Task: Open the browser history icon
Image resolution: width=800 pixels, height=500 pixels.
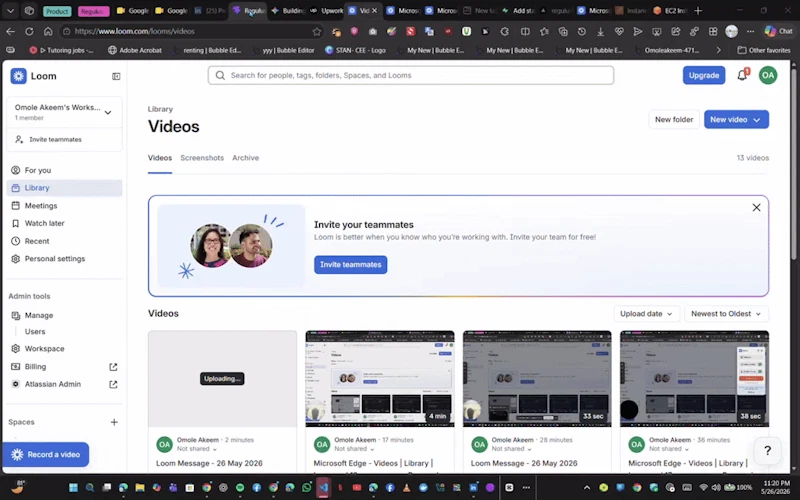Action: point(582,32)
